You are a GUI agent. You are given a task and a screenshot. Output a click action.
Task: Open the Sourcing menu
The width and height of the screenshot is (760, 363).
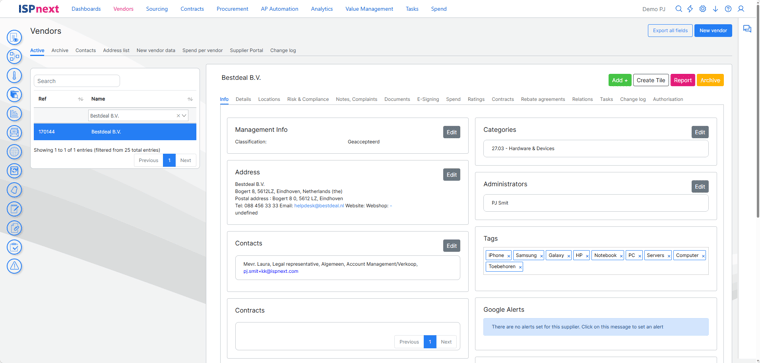click(x=157, y=9)
